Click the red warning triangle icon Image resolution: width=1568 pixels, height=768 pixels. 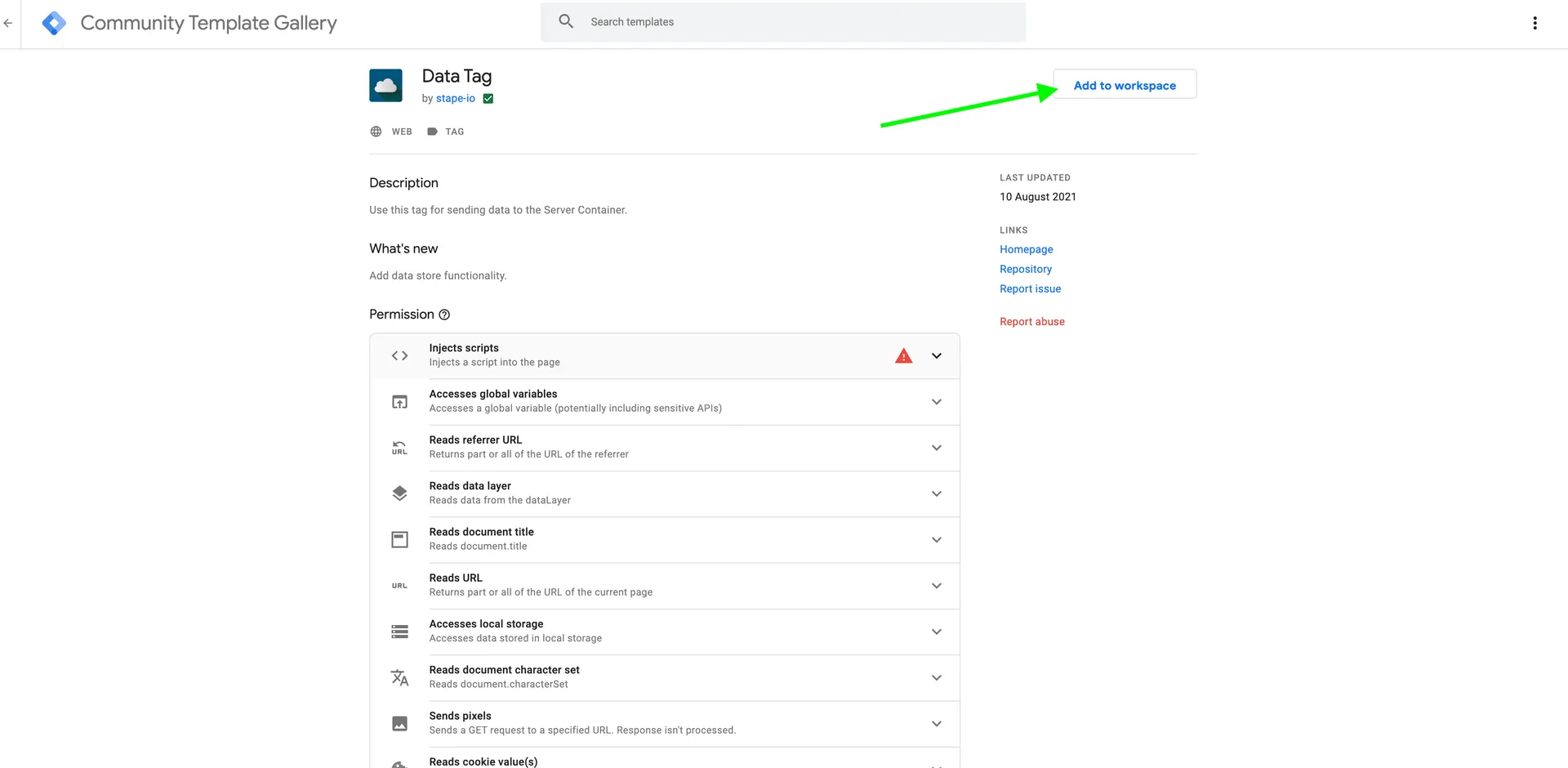click(903, 355)
